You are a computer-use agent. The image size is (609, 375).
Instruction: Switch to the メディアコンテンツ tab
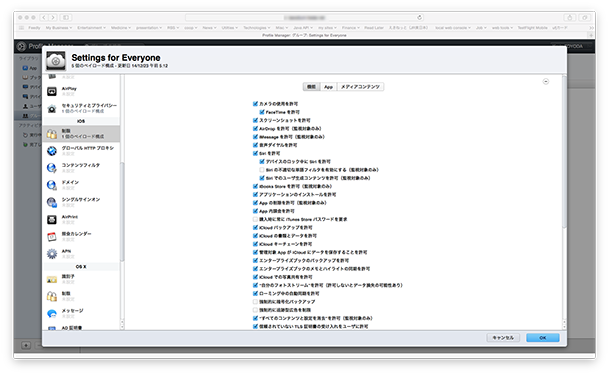(x=360, y=87)
